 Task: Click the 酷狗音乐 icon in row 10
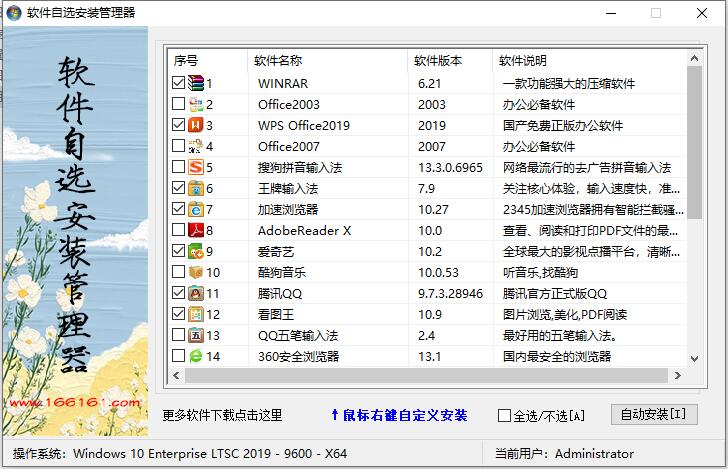(195, 272)
